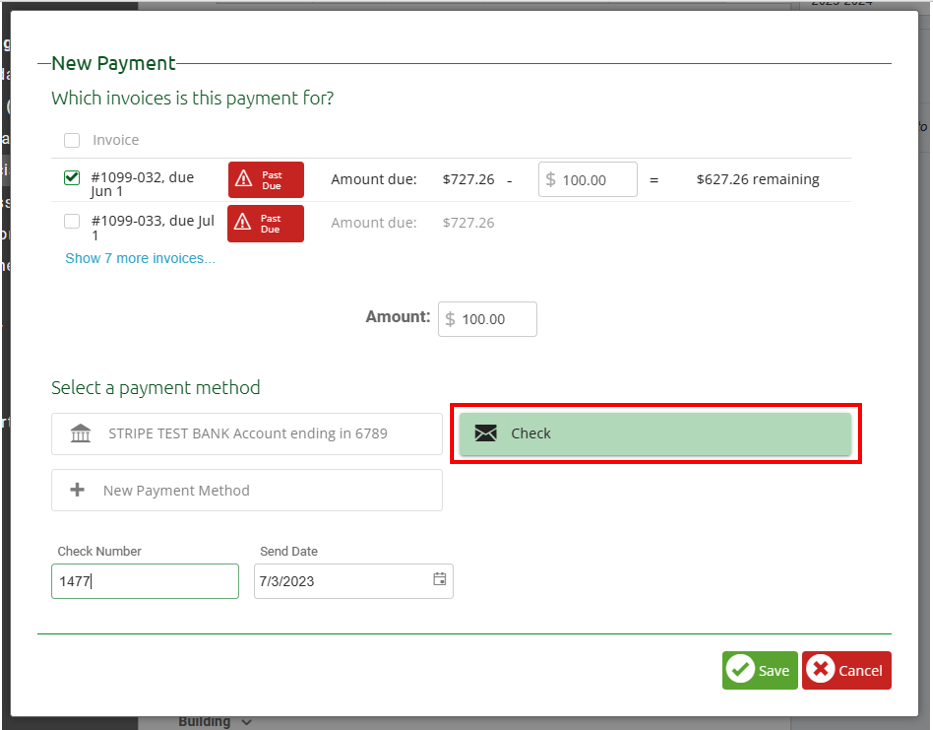Save the new payment
Viewport: 933px width, 730px height.
[760, 670]
